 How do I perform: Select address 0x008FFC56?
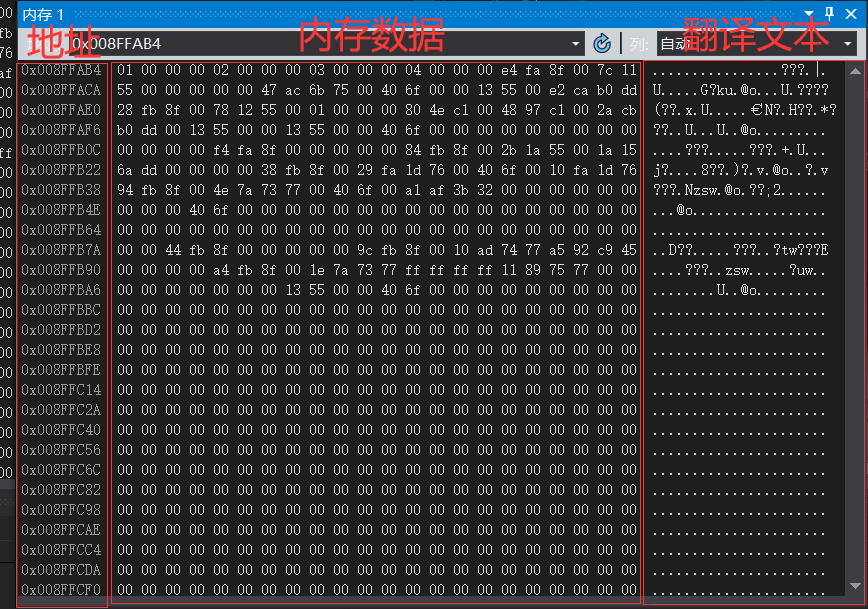[61, 450]
